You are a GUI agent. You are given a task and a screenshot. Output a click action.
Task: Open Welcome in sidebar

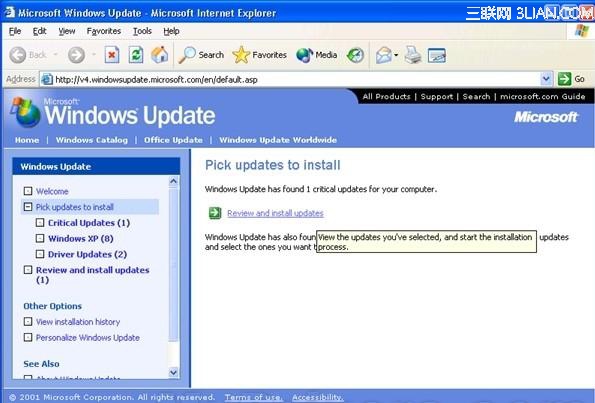click(x=52, y=191)
